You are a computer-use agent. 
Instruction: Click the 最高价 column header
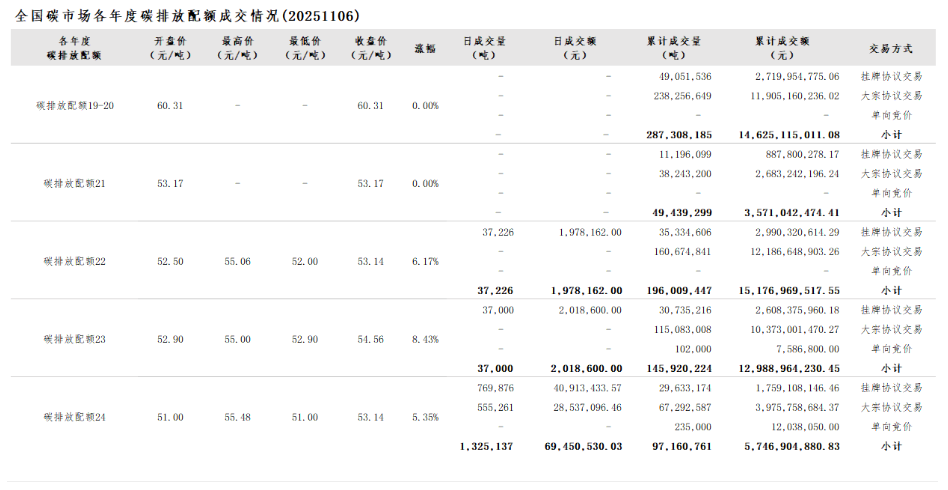(x=237, y=47)
